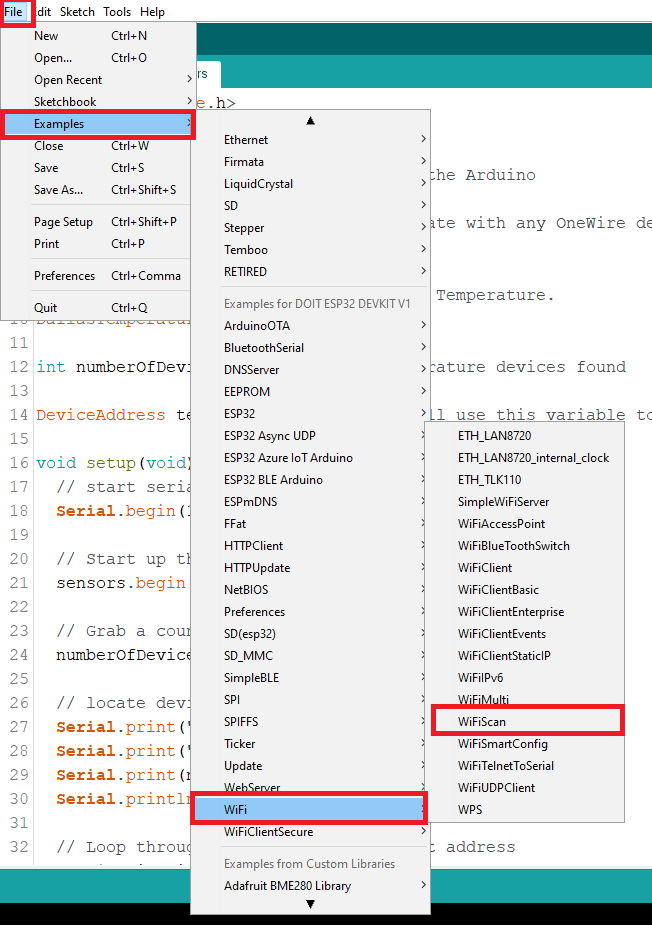This screenshot has height=929, width=652.
Task: Open ETH_LAN8720 example
Action: point(525,435)
